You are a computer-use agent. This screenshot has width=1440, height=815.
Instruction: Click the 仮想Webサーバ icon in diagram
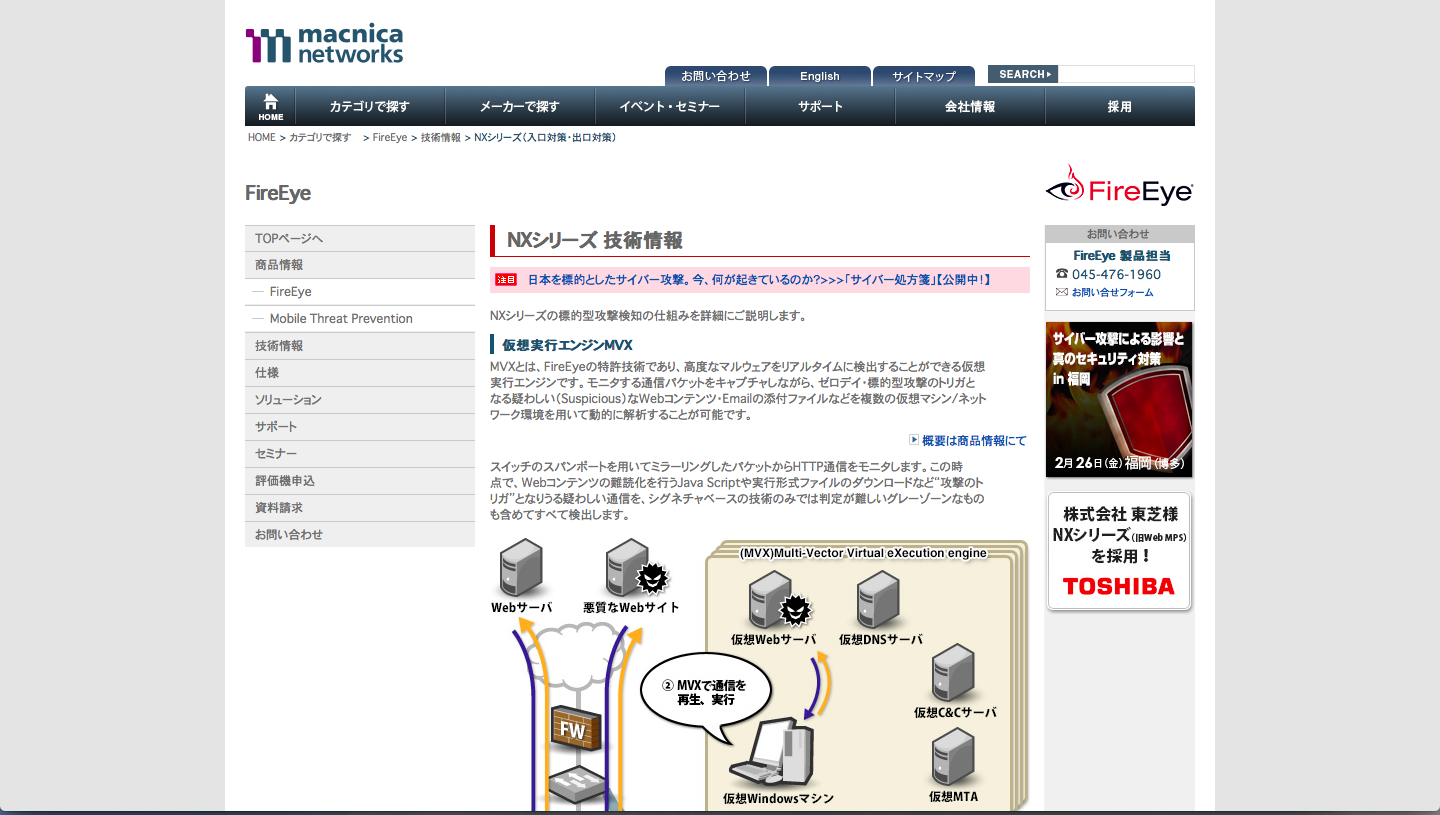point(779,599)
